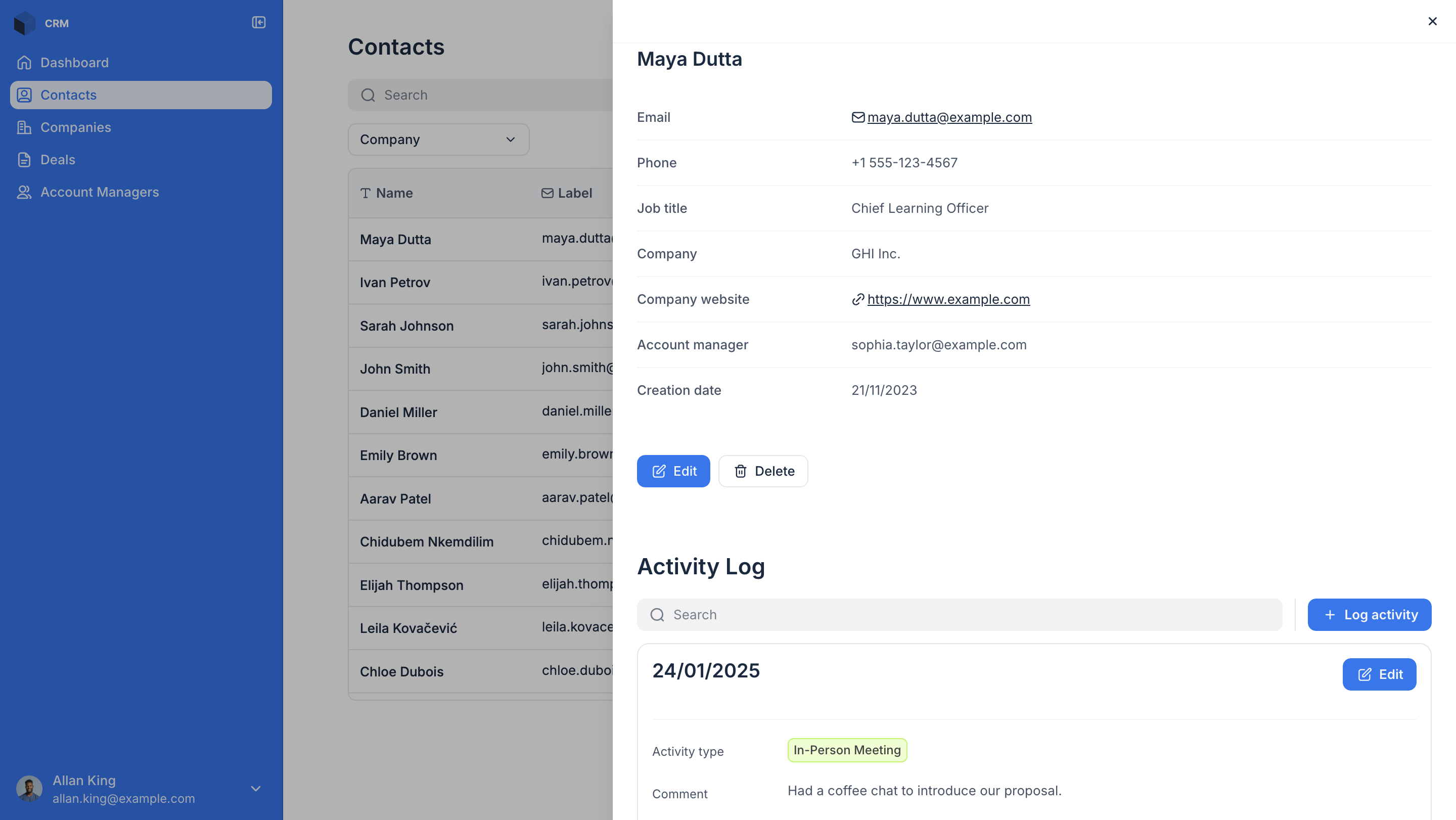Click the Companies building icon
The width and height of the screenshot is (1456, 820).
pos(24,127)
